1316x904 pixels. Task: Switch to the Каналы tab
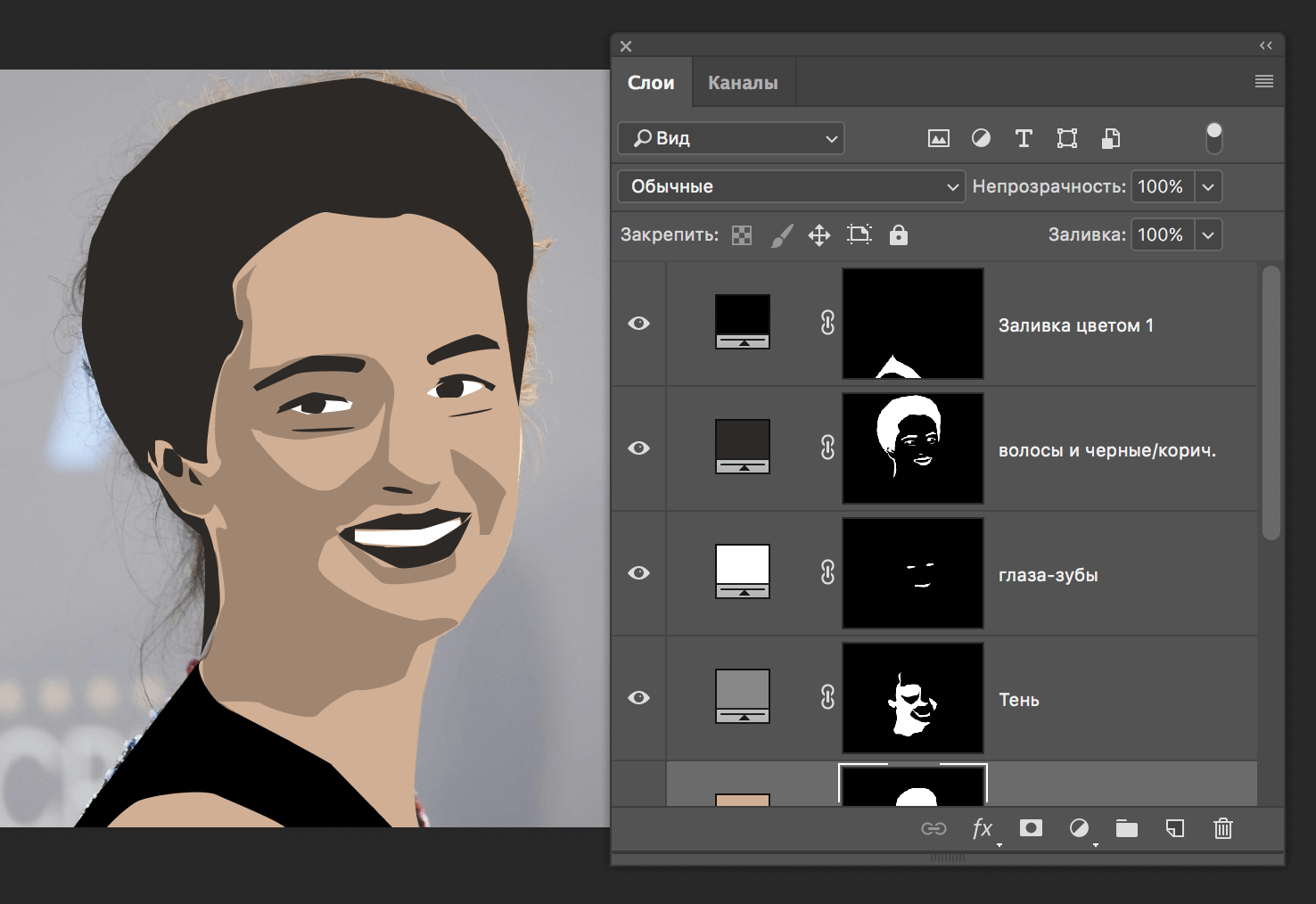[x=743, y=81]
